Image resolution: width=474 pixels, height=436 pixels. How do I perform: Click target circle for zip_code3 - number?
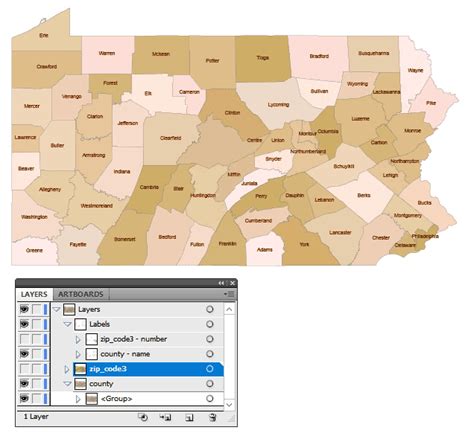pyautogui.click(x=210, y=339)
